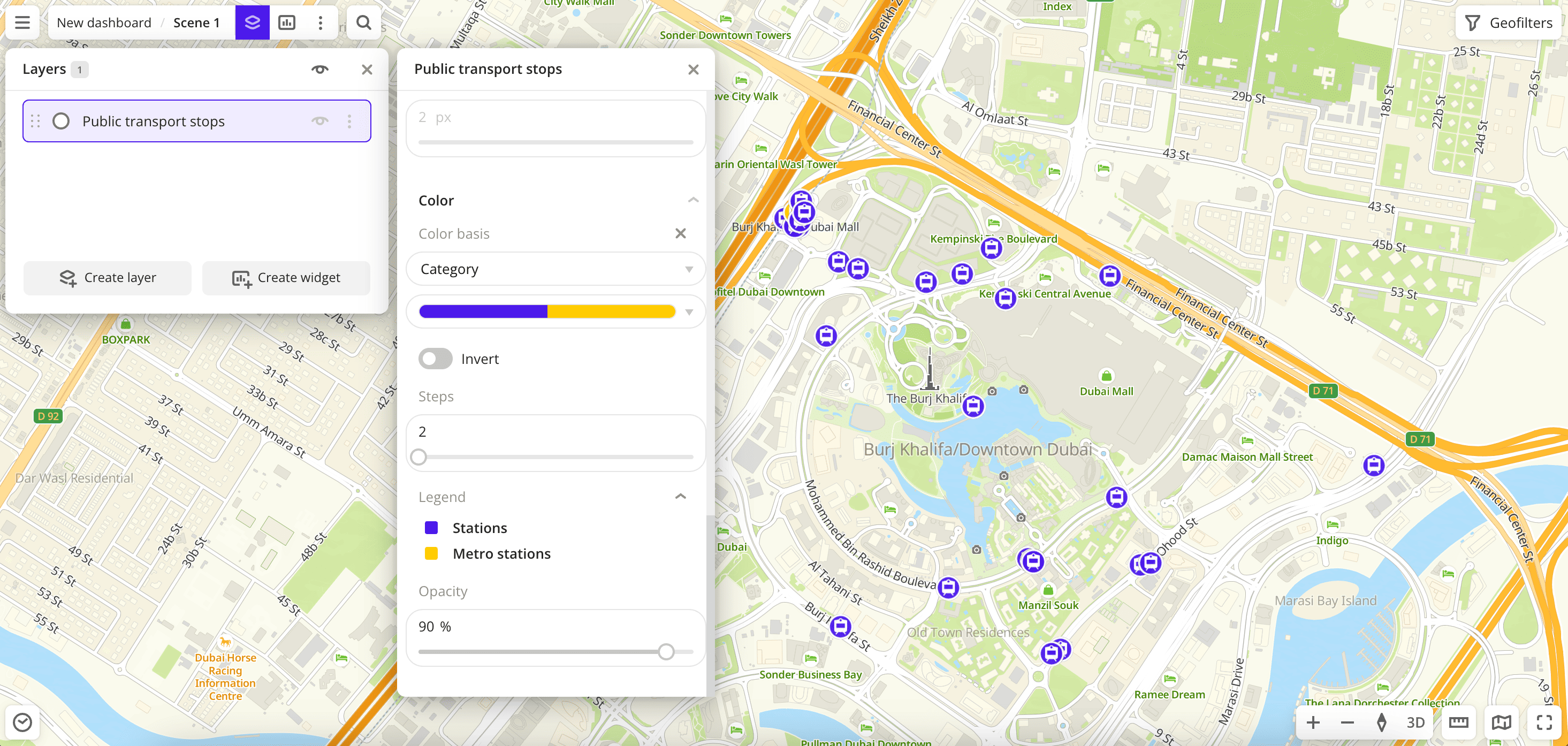This screenshot has height=746, width=1568.
Task: Go to New dashboard breadcrumb
Action: point(104,22)
